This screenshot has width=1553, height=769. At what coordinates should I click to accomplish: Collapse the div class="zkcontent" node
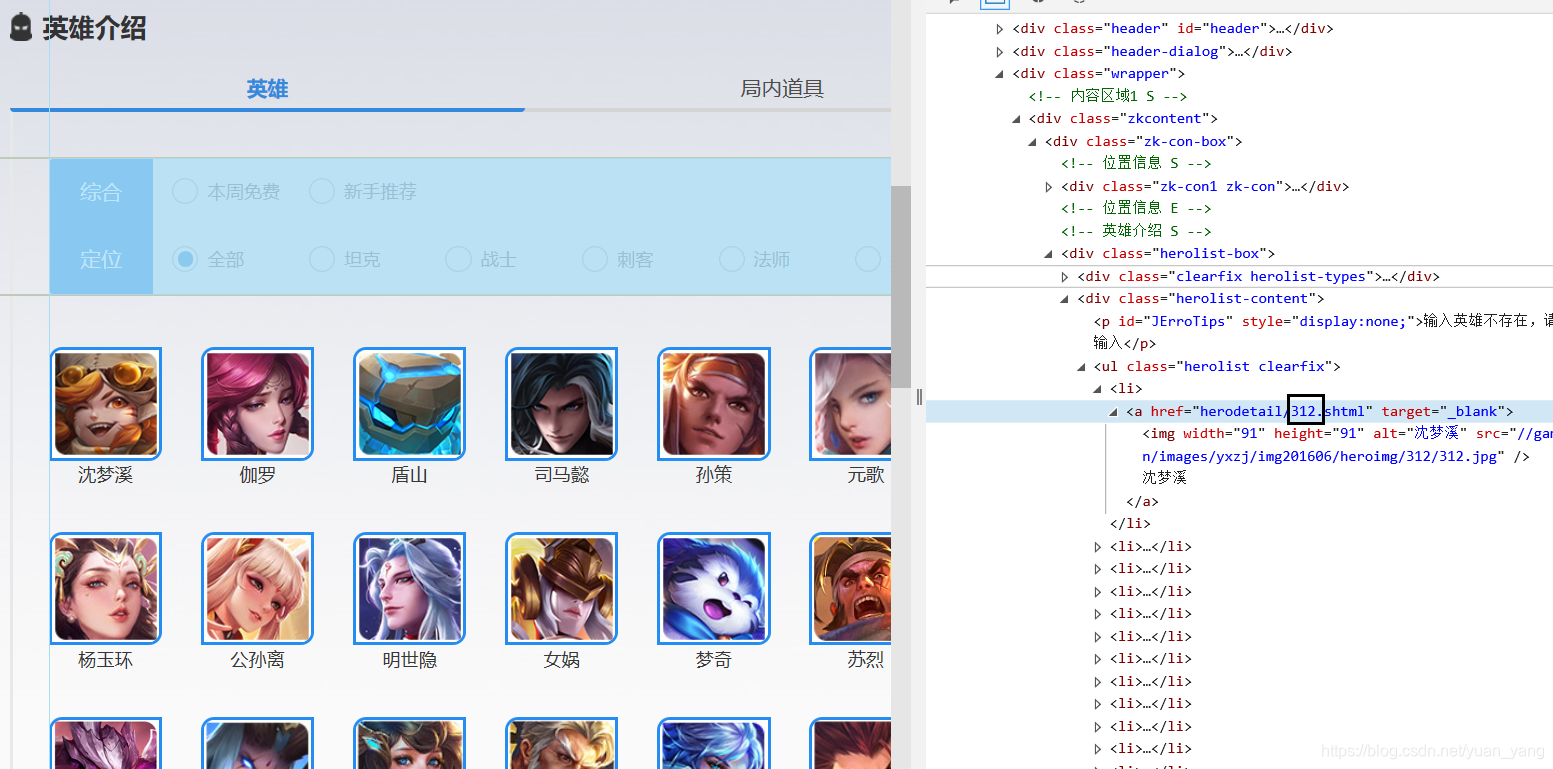pyautogui.click(x=1017, y=119)
